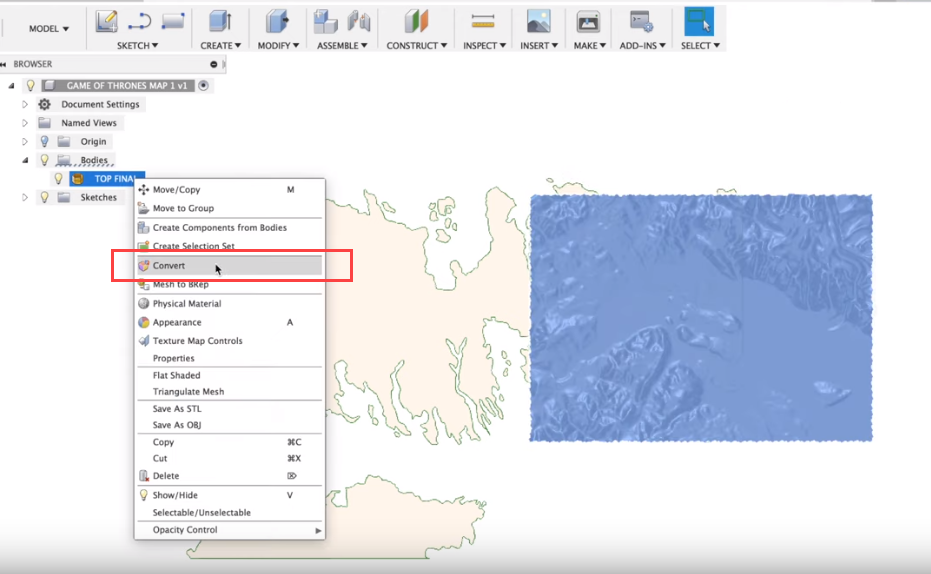Open the INSERT dropdown menu
The height and width of the screenshot is (574, 931).
click(x=539, y=46)
